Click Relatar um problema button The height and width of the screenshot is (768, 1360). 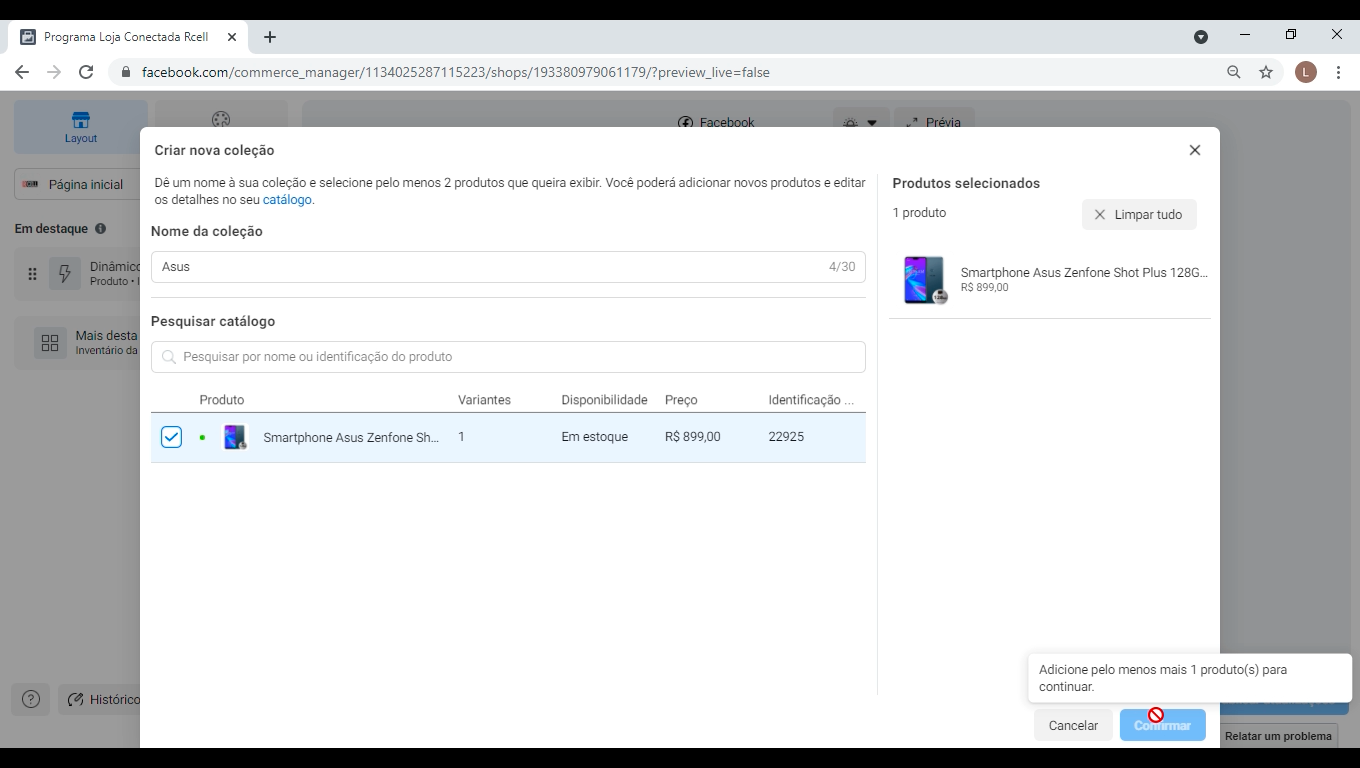(x=1278, y=736)
